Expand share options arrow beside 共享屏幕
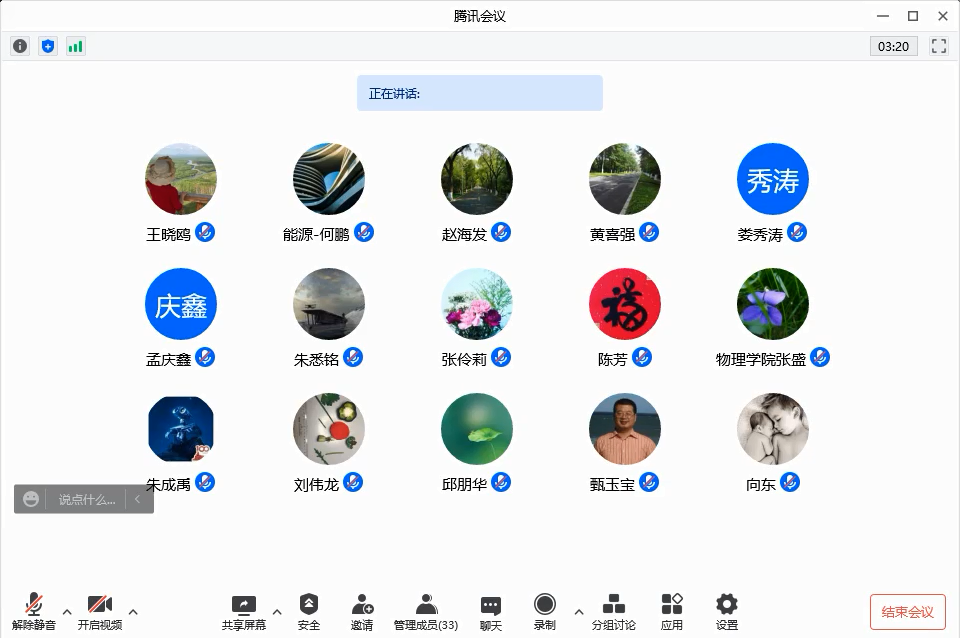960x638 pixels. pyautogui.click(x=277, y=612)
